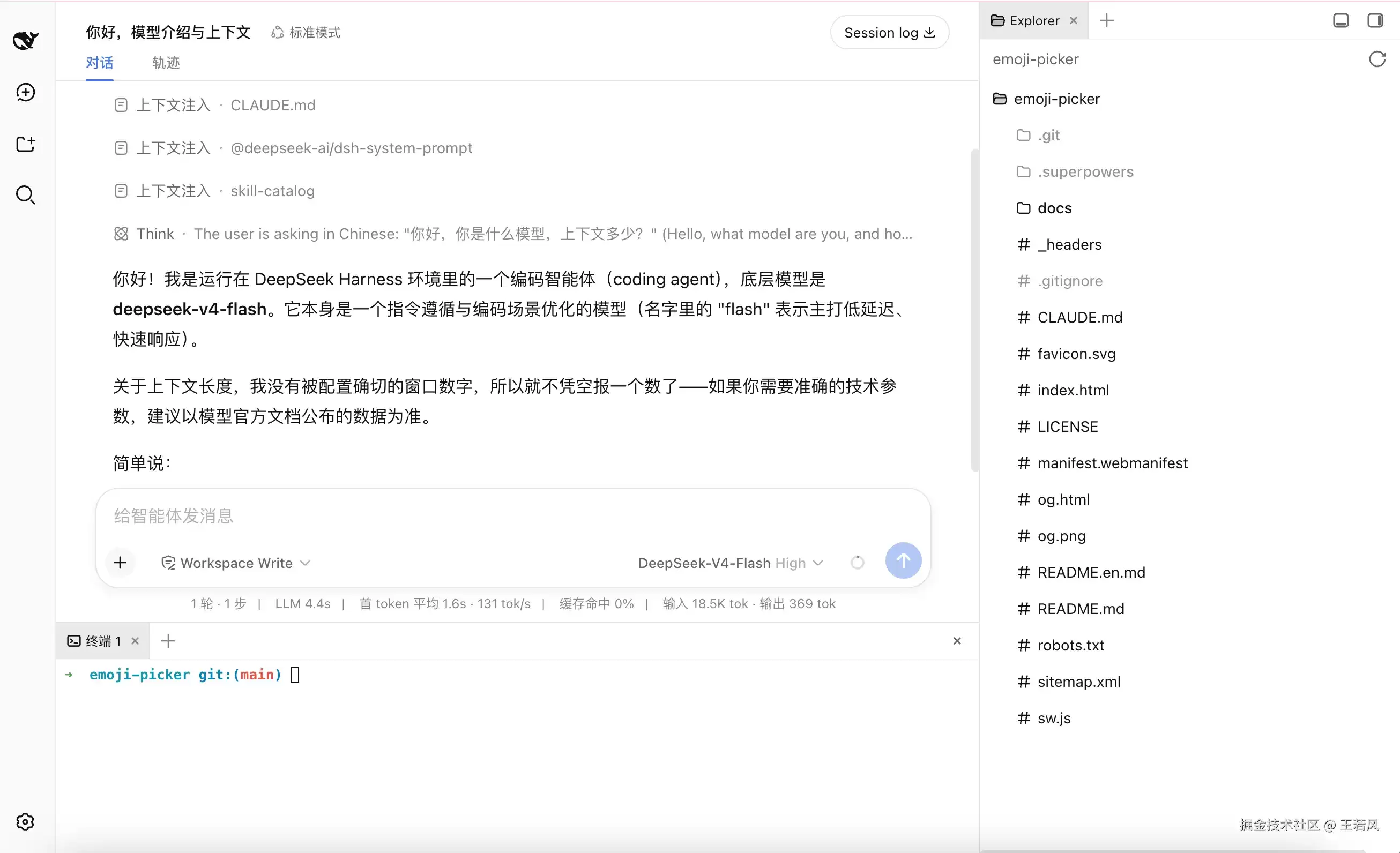Focus the 给智能体发消息 message input
Viewport: 1400px width, 853px height.
click(x=513, y=515)
